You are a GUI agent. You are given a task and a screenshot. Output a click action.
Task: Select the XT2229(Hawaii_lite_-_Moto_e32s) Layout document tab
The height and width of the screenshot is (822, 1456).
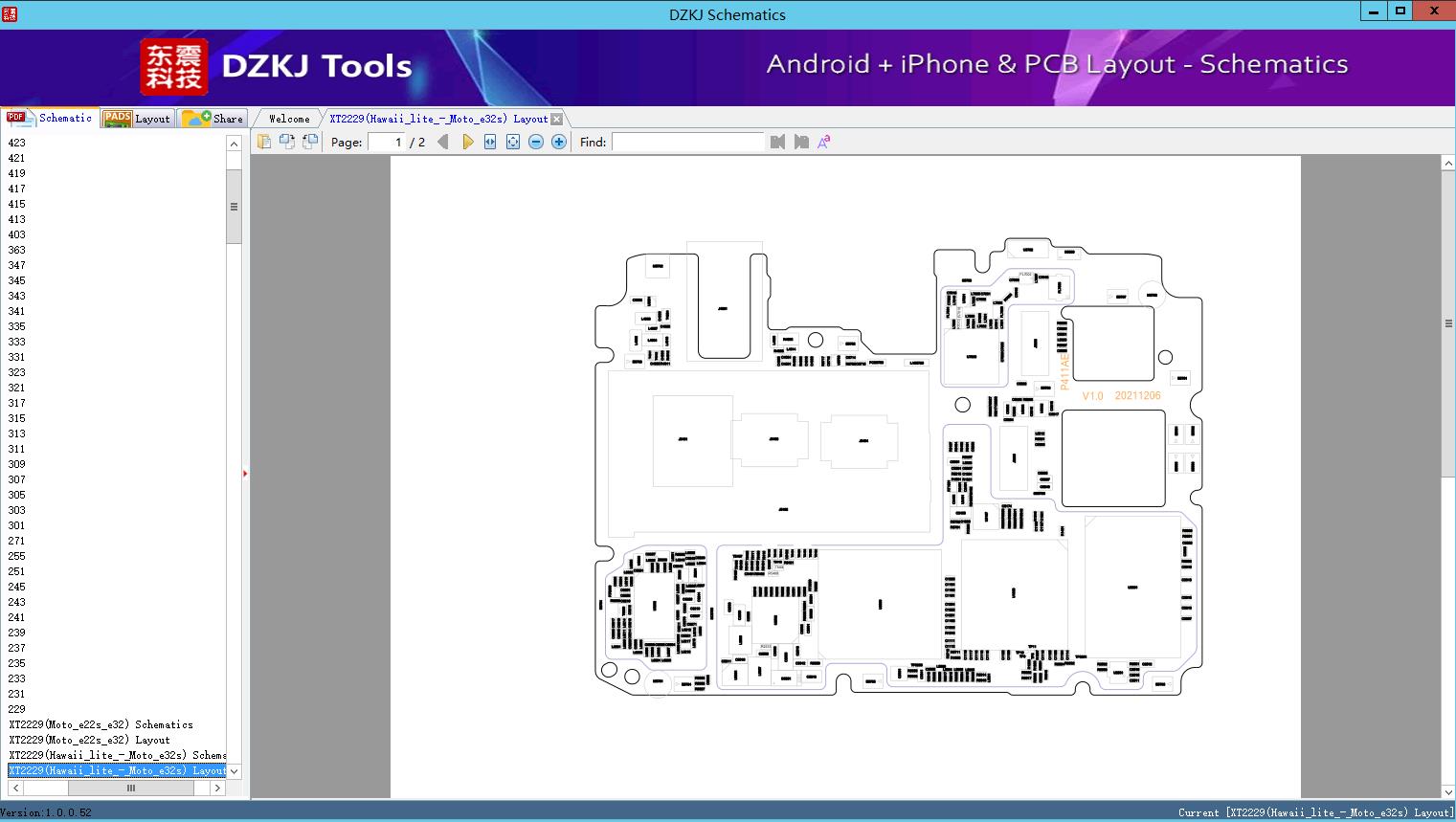click(438, 119)
